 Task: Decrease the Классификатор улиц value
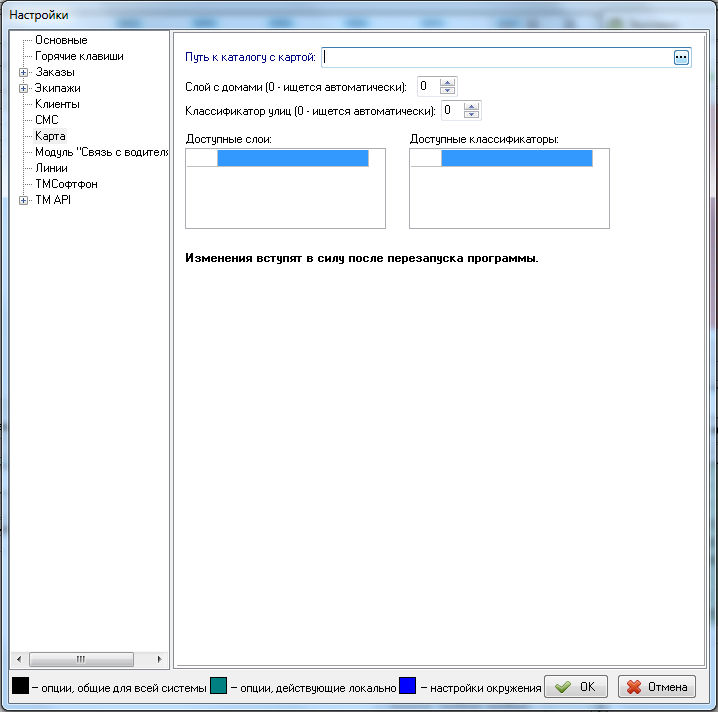pyautogui.click(x=473, y=114)
